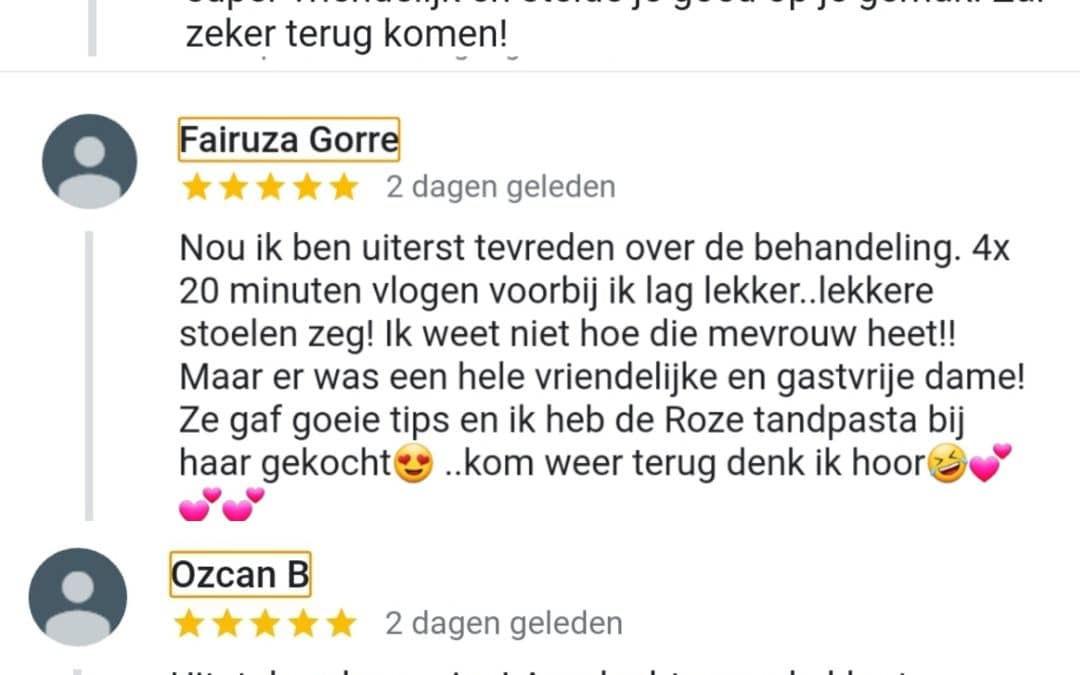This screenshot has height=675, width=1080.
Task: Click the heart-eyes emoji after "gekocht"
Action: [413, 463]
